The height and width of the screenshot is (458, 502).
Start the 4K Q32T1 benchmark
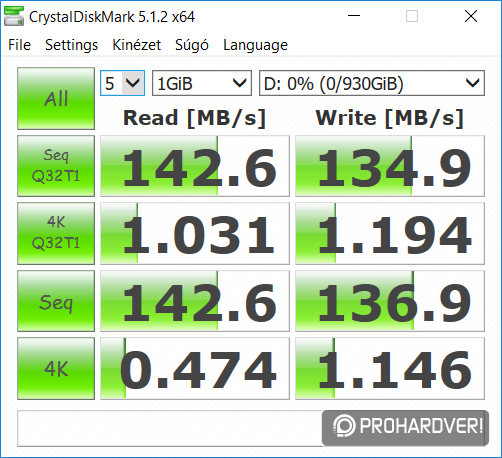[56, 233]
